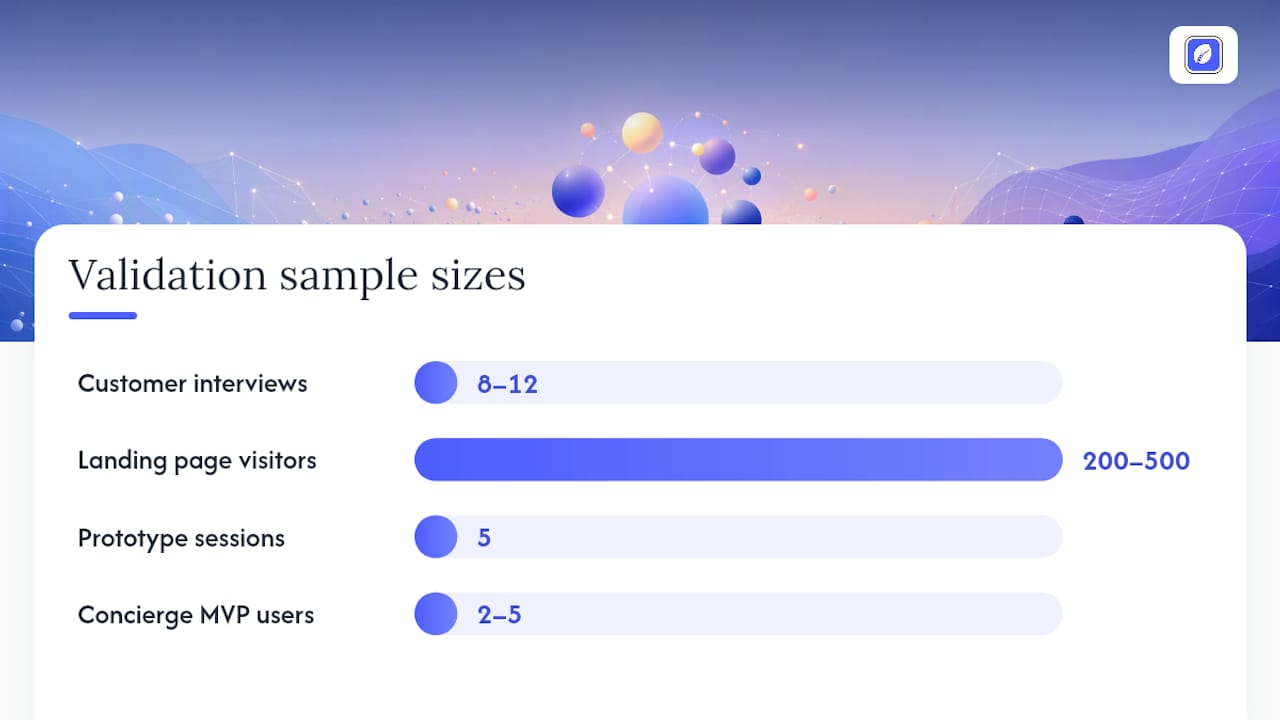This screenshot has width=1280, height=720.
Task: Click the Customer interviews bar dot
Action: [436, 383]
